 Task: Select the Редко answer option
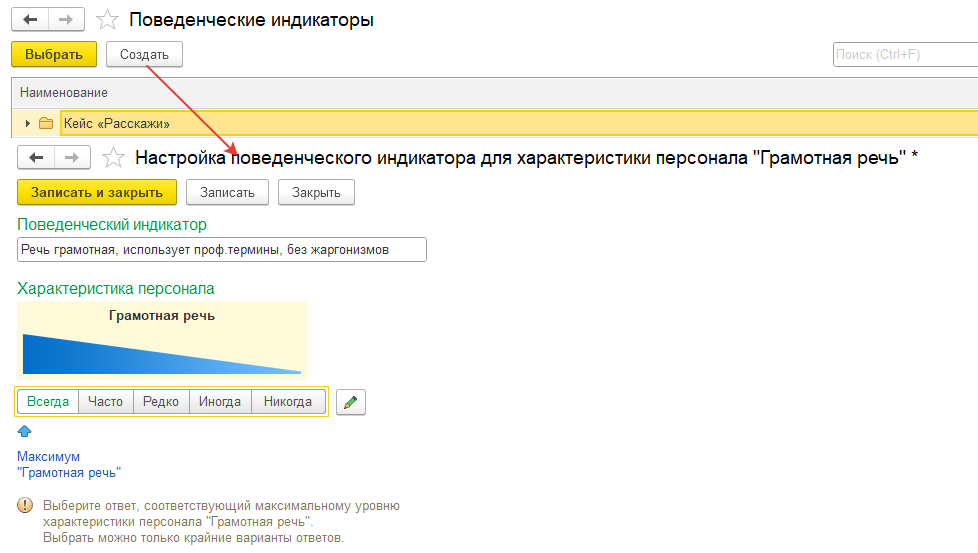161,402
